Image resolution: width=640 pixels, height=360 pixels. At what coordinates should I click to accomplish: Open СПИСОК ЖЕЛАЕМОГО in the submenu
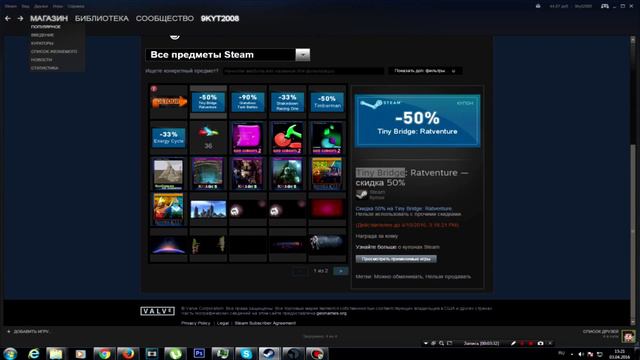(x=54, y=51)
